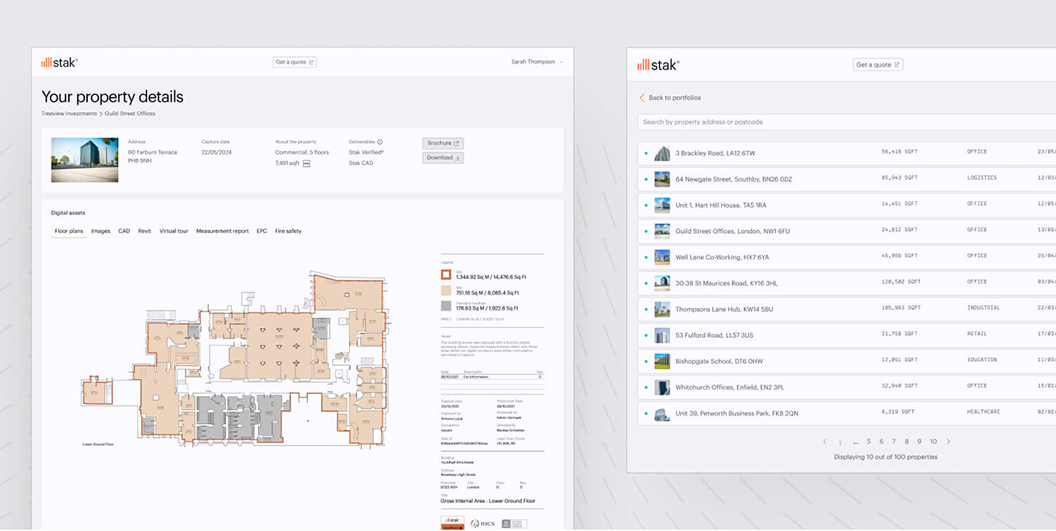
Task: Open the Bishopgate School thumbnail in the list
Action: coord(662,361)
